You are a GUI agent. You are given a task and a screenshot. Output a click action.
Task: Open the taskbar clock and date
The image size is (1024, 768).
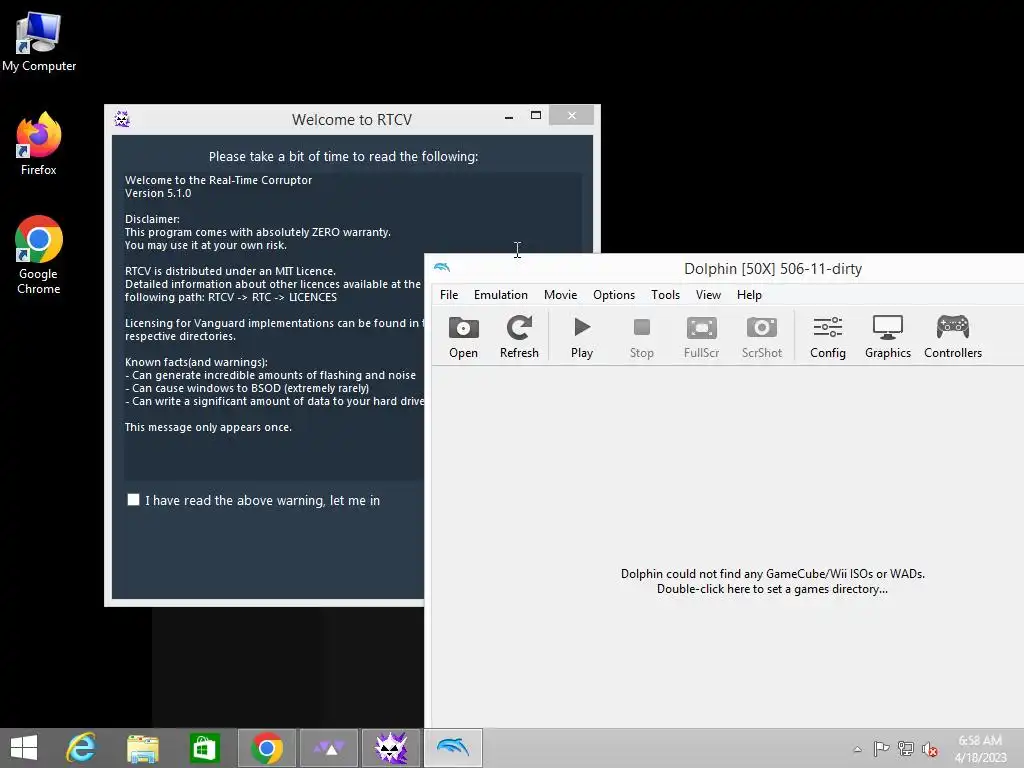click(x=980, y=748)
